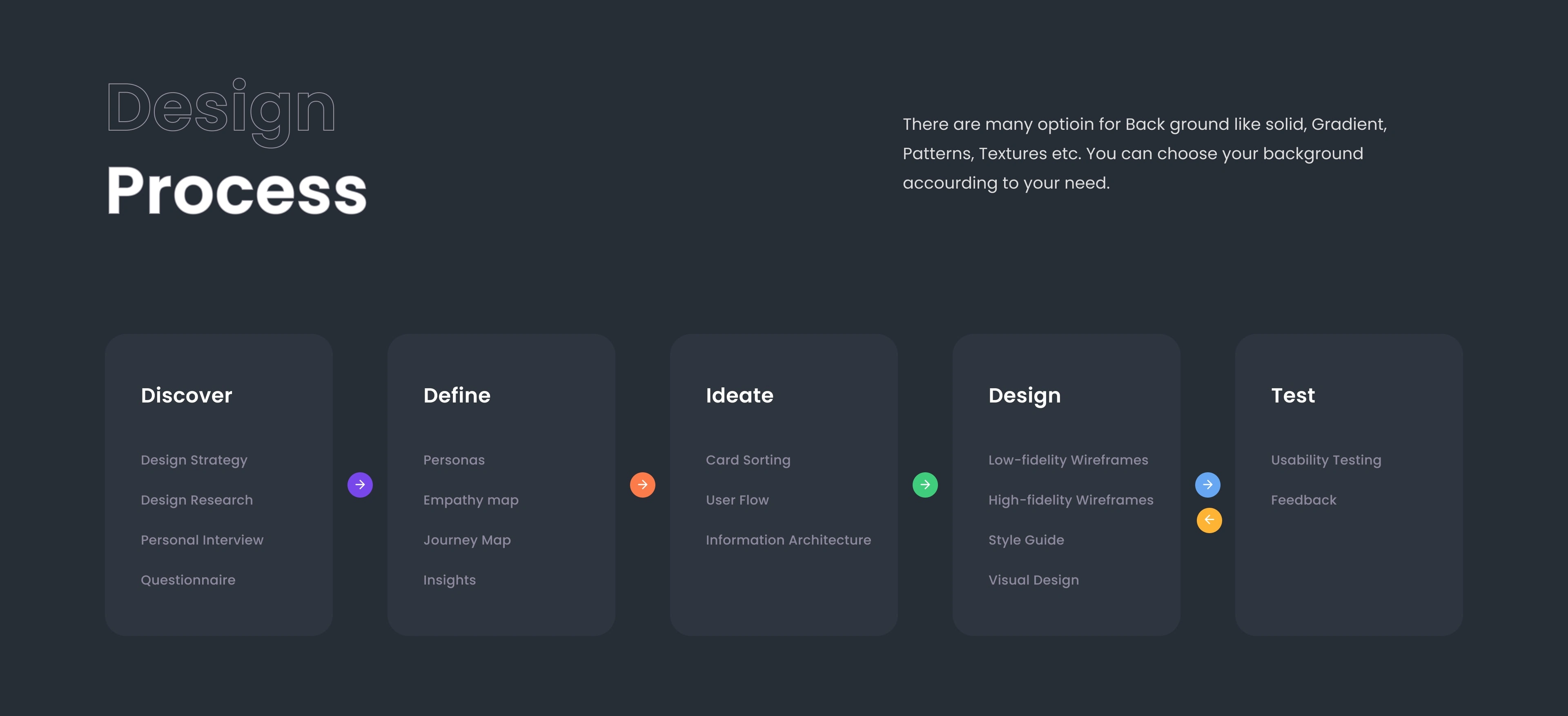Click the yellow left arrow icon

(1209, 520)
